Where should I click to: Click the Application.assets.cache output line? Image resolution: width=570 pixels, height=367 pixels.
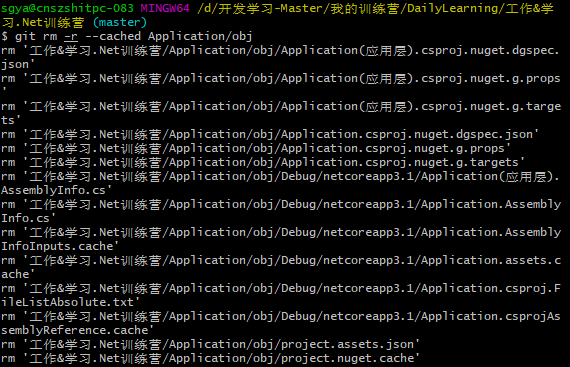(280, 267)
